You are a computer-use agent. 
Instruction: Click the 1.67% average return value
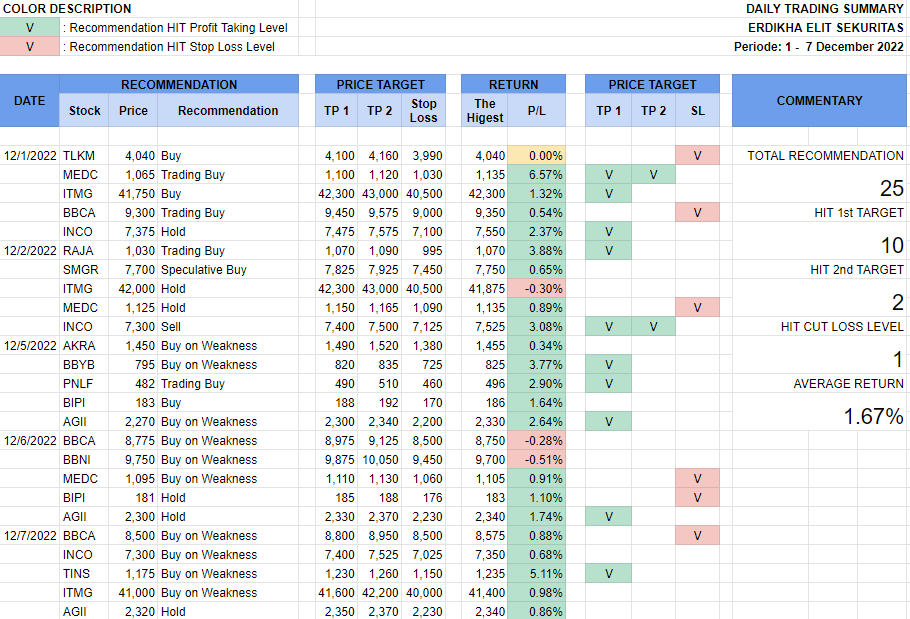(x=873, y=416)
